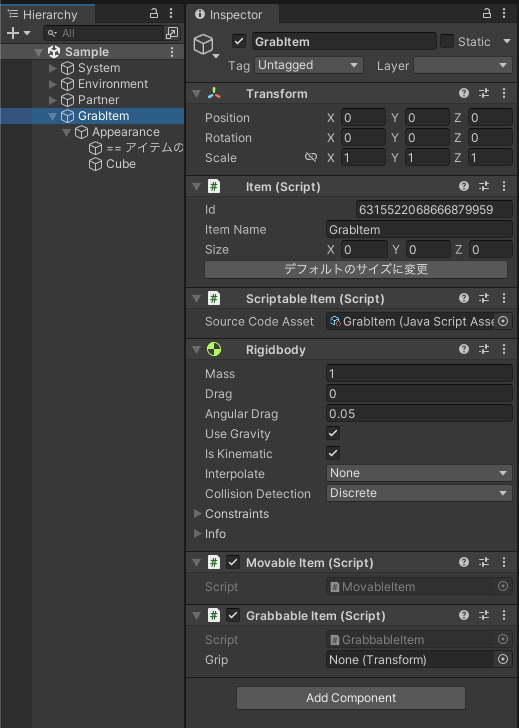Click the Hierarchy panel lock icon
Screen dimensions: 519x728
tap(154, 13)
